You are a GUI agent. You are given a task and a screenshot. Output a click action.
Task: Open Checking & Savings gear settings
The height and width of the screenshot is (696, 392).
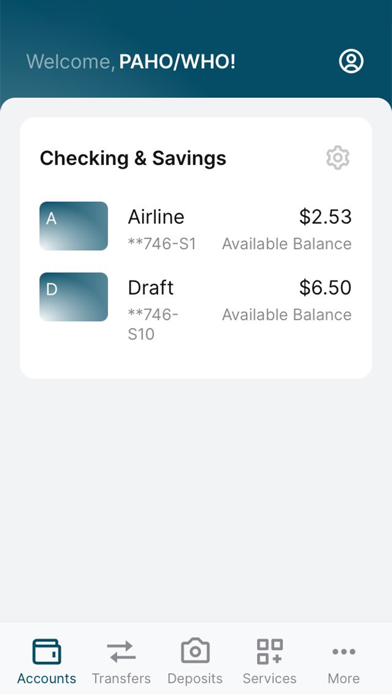pyautogui.click(x=338, y=158)
